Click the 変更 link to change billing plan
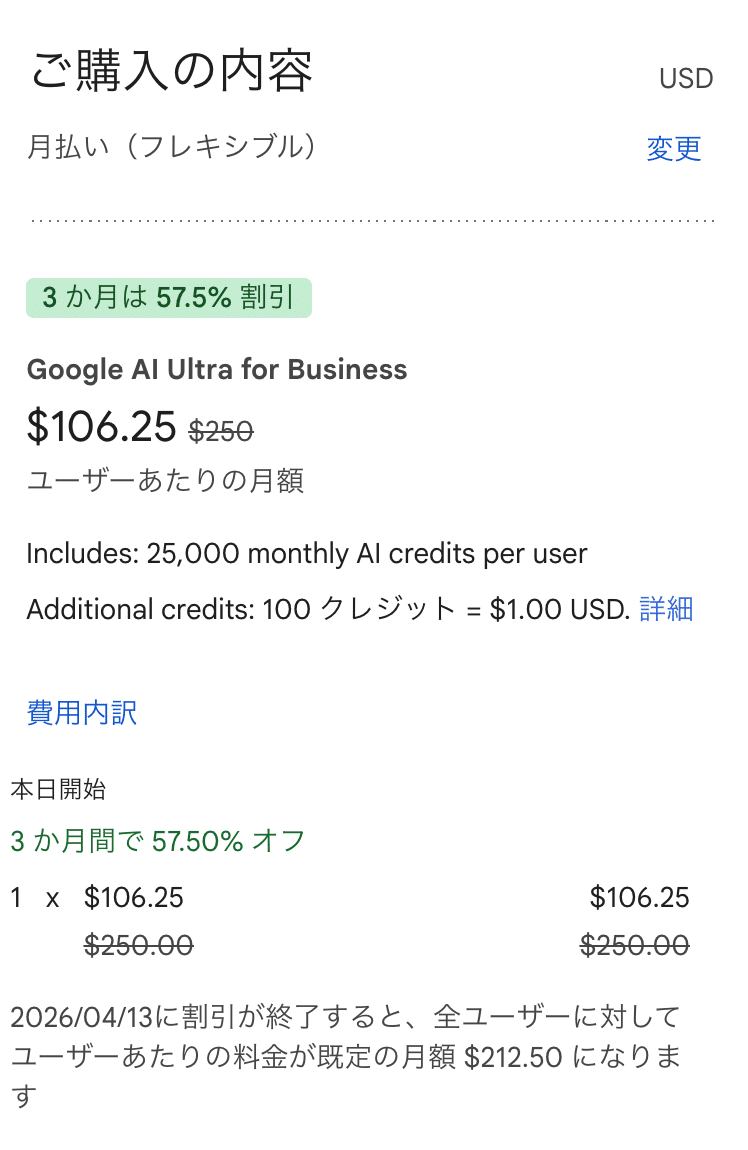 [x=674, y=149]
